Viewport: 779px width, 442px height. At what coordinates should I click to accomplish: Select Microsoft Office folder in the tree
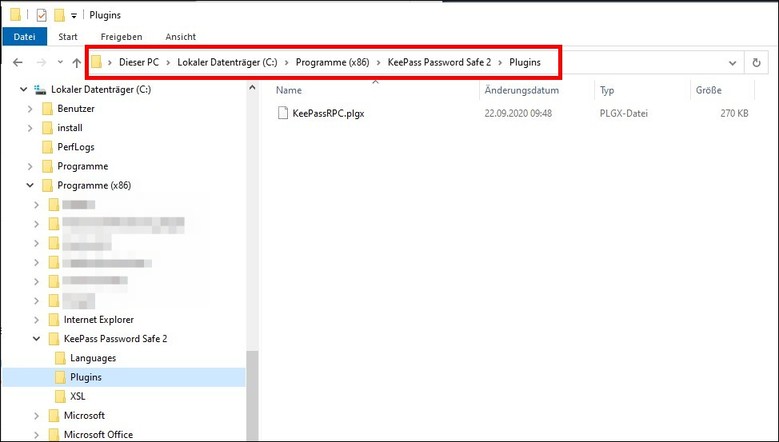[98, 435]
